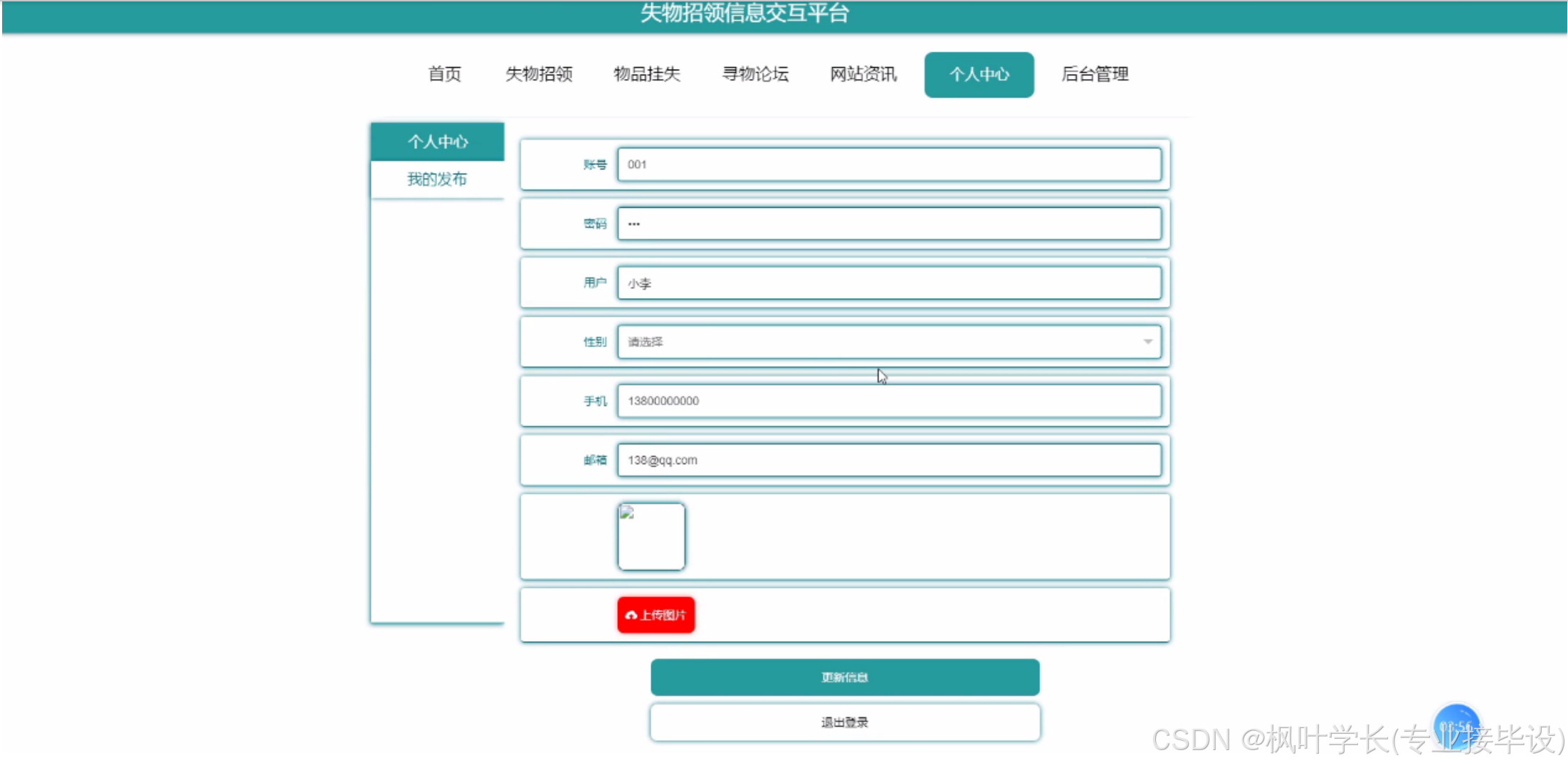Click the 退出登录 button

click(x=845, y=722)
